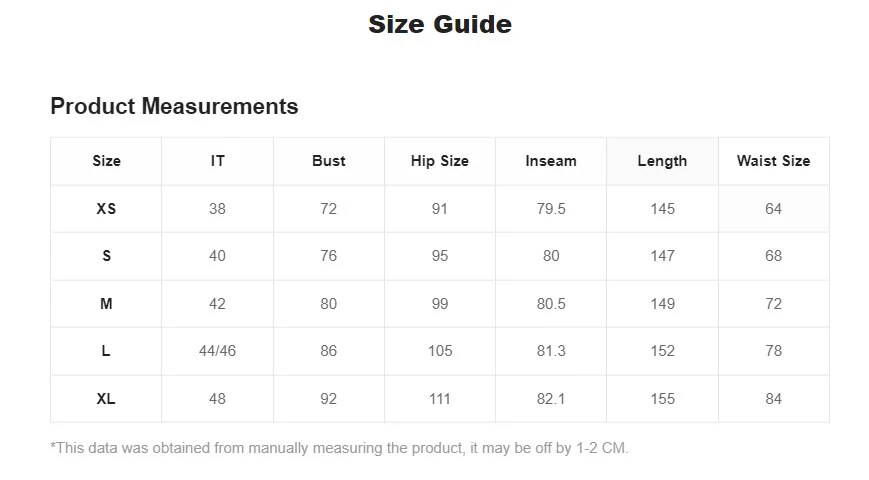Click the Size column header
Image resolution: width=869 pixels, height=480 pixels.
coord(106,161)
